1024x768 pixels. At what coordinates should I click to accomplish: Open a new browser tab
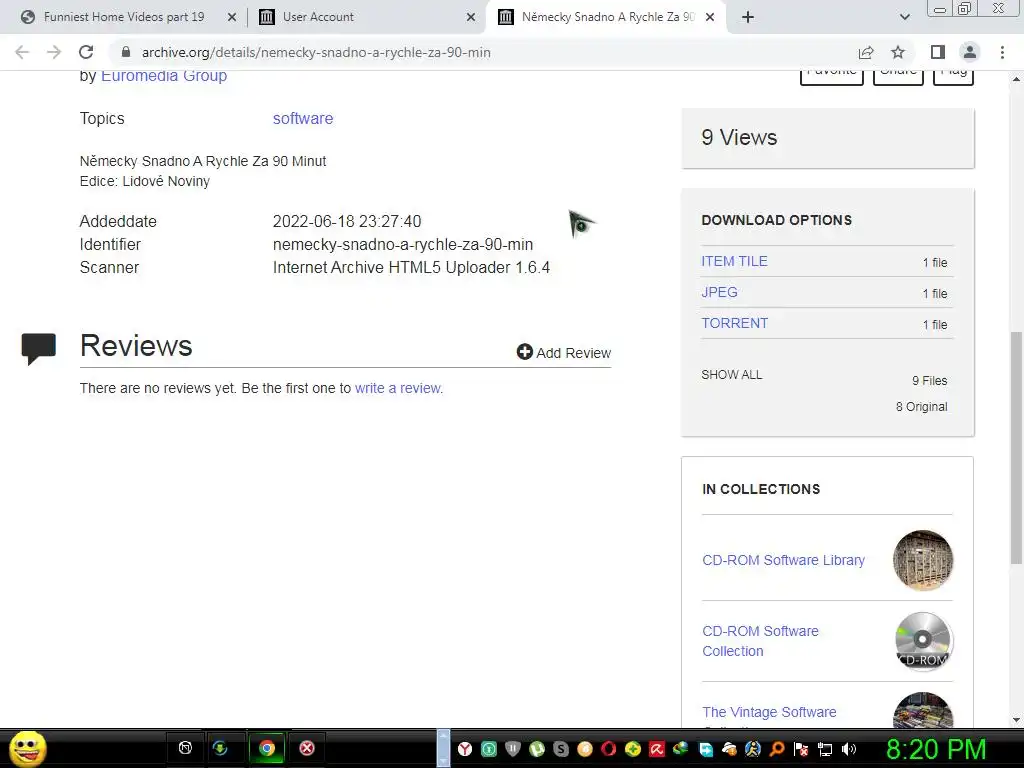[x=748, y=17]
